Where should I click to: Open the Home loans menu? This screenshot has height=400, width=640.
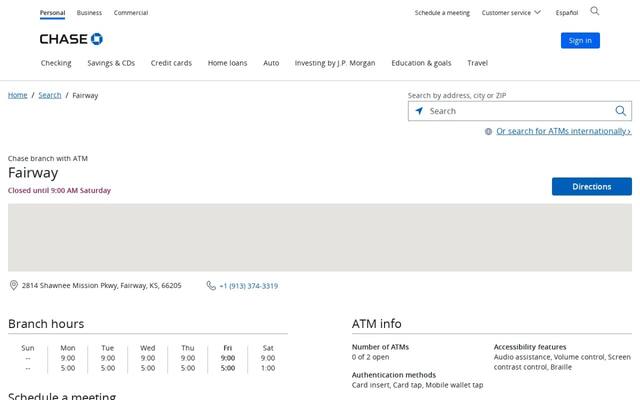tap(227, 63)
